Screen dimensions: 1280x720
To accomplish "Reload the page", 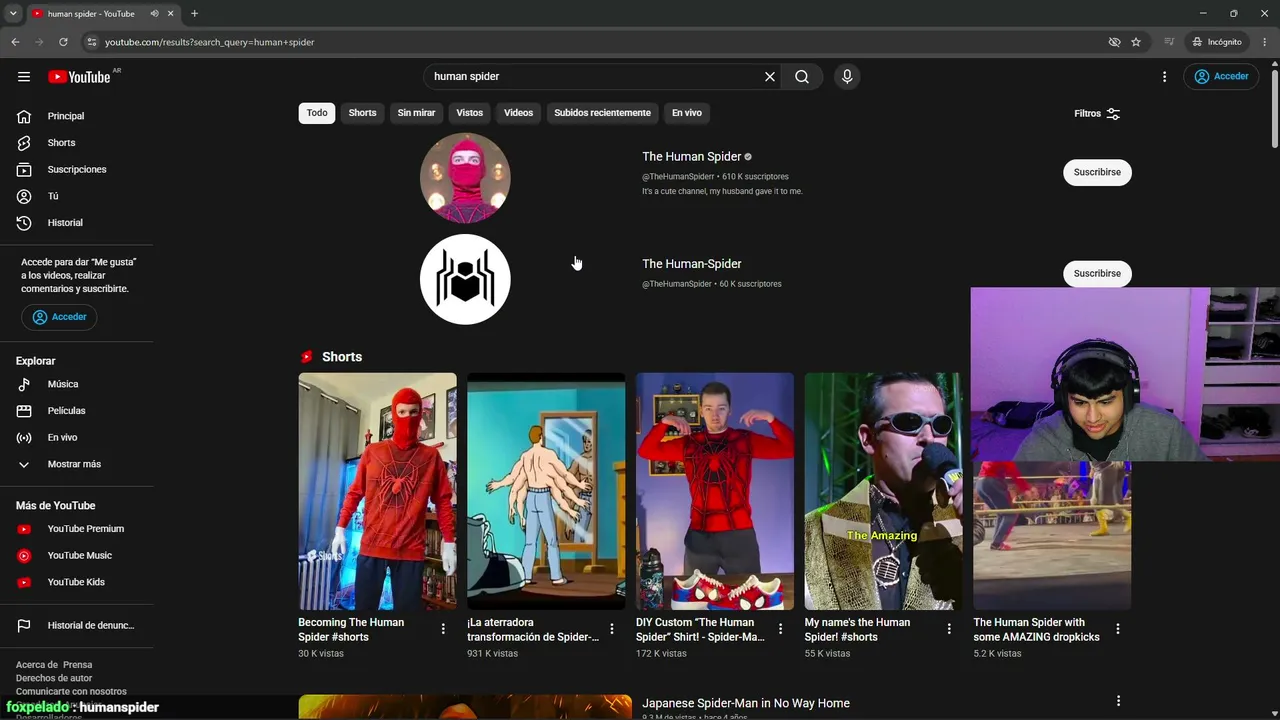I will pyautogui.click(x=63, y=42).
